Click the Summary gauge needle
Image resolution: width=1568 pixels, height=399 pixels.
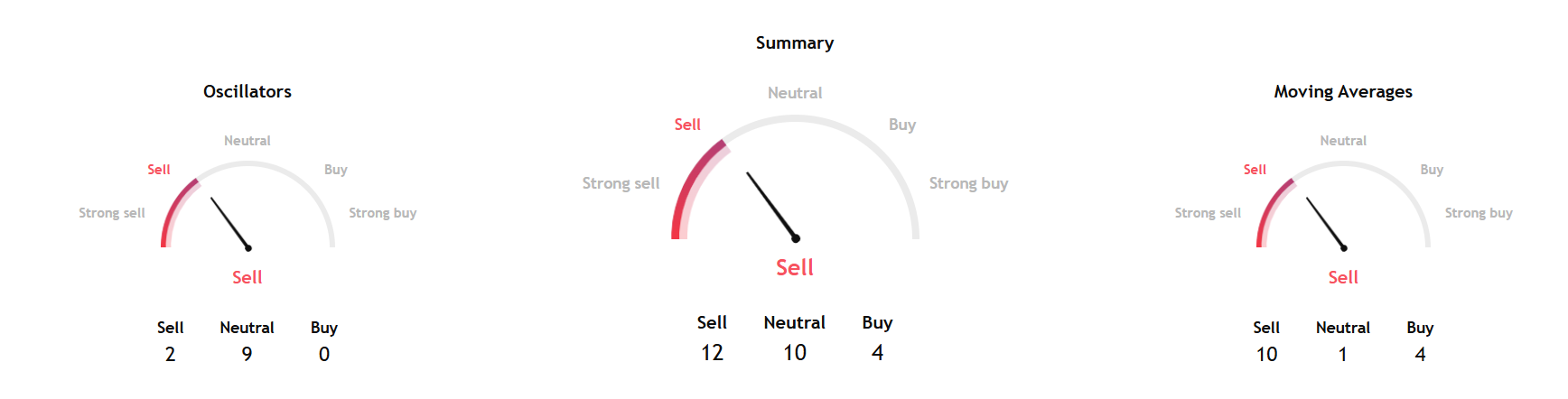coord(771,206)
